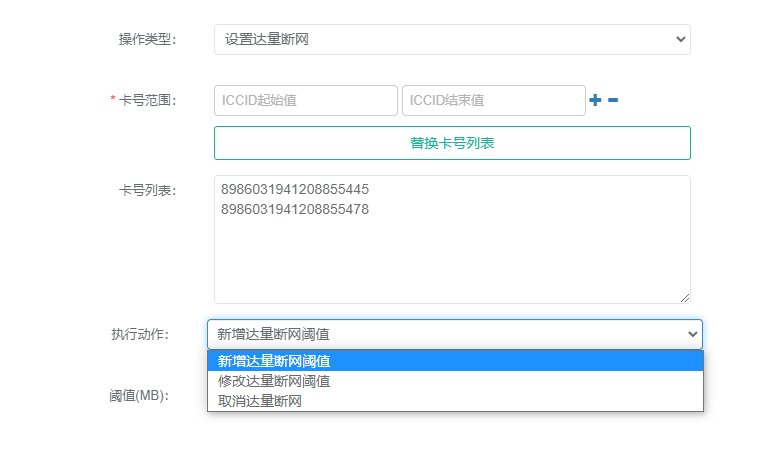Remove a card range with minus icon
Screen dimensions: 783x452
click(x=613, y=100)
